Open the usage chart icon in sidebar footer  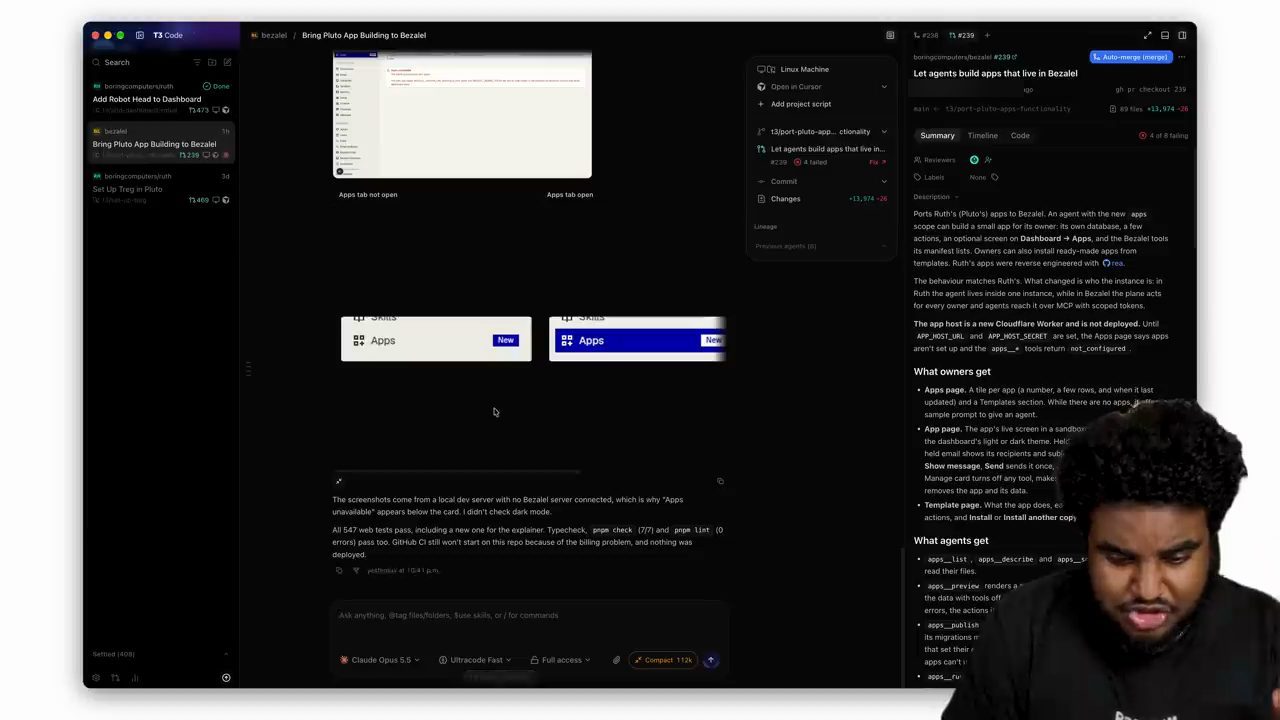tap(135, 678)
